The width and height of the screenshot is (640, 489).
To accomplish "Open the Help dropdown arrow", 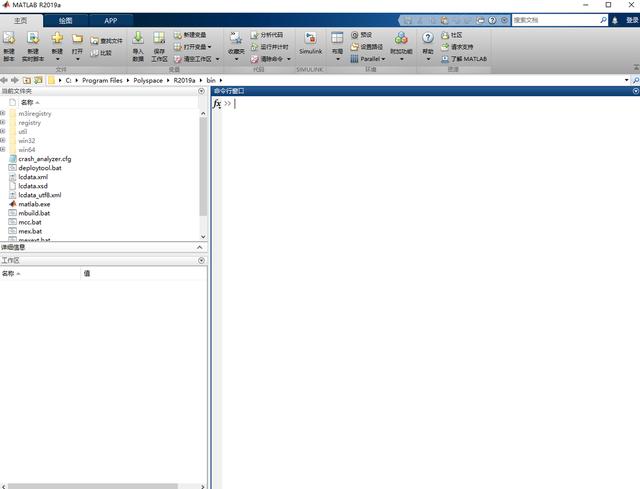I will click(x=428, y=60).
